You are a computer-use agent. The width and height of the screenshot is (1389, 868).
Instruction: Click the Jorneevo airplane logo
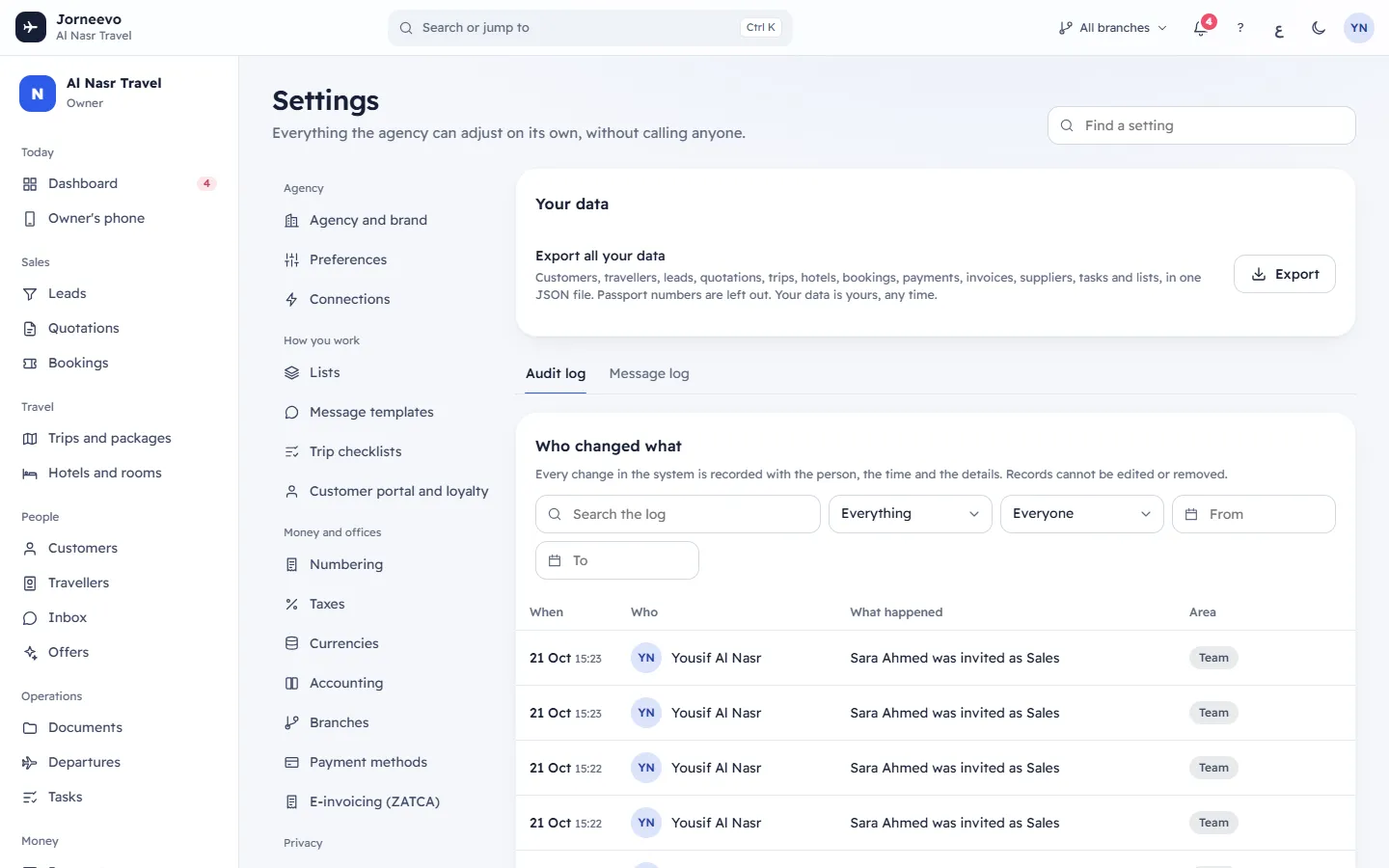click(31, 27)
